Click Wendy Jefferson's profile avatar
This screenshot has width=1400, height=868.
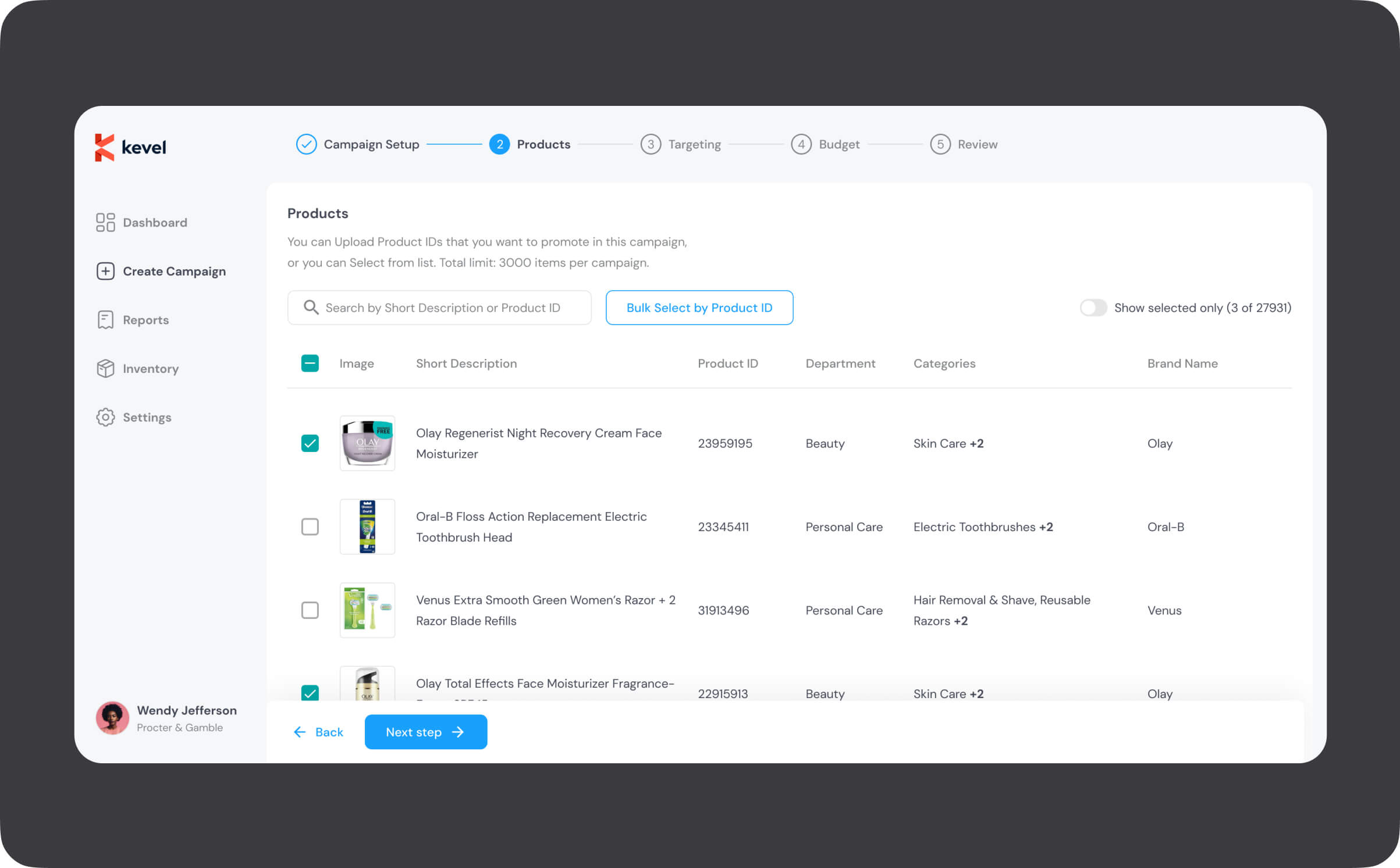point(112,718)
